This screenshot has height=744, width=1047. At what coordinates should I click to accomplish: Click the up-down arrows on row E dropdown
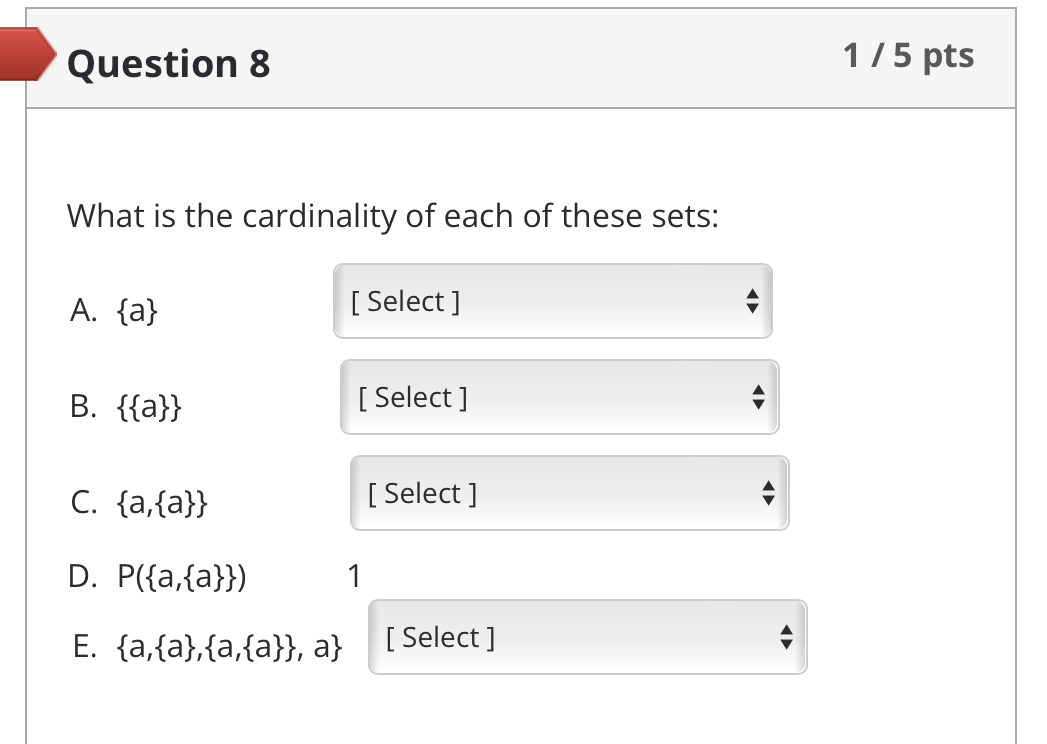[786, 637]
